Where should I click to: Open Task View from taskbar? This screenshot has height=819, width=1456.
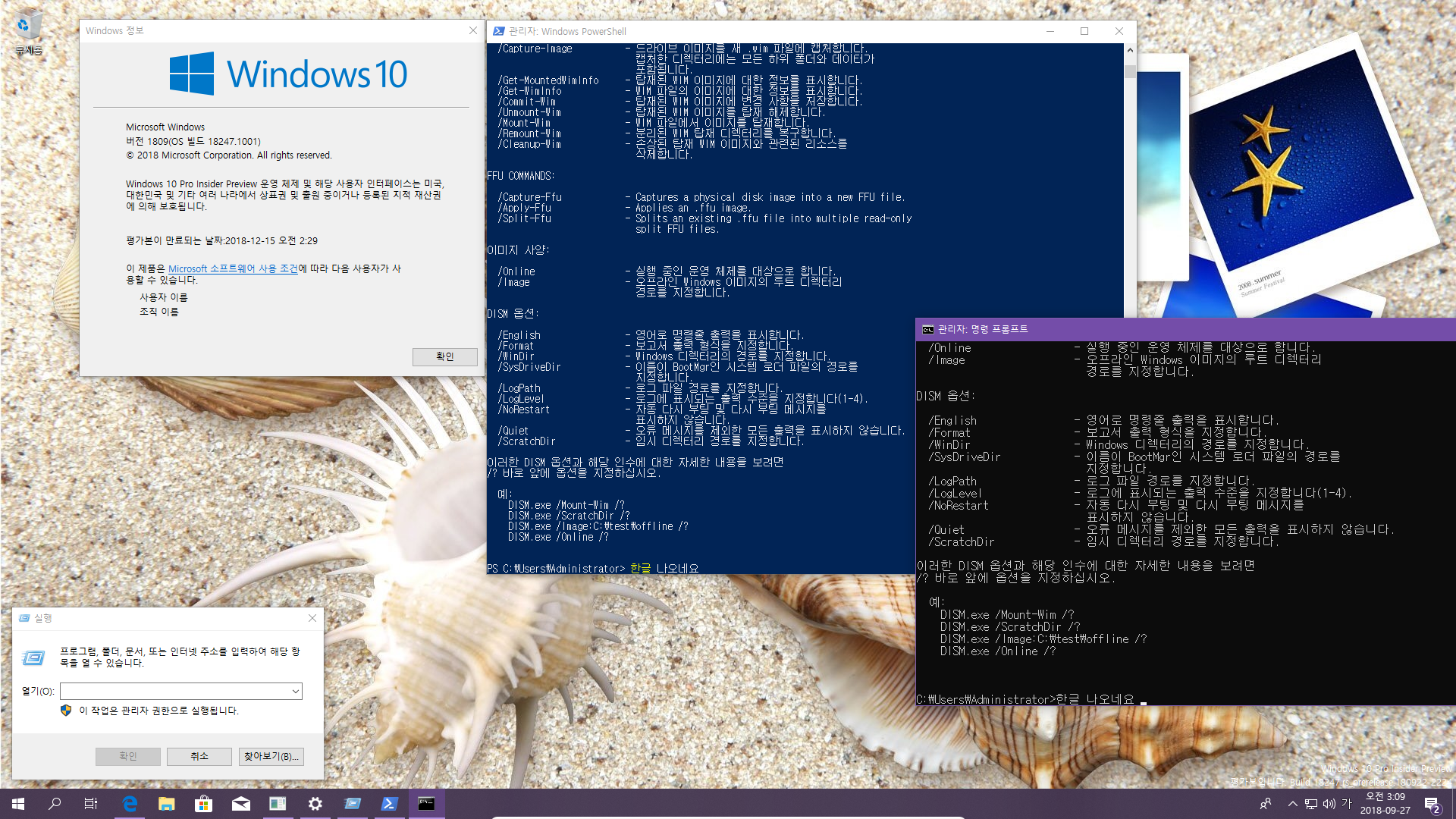tap(91, 804)
